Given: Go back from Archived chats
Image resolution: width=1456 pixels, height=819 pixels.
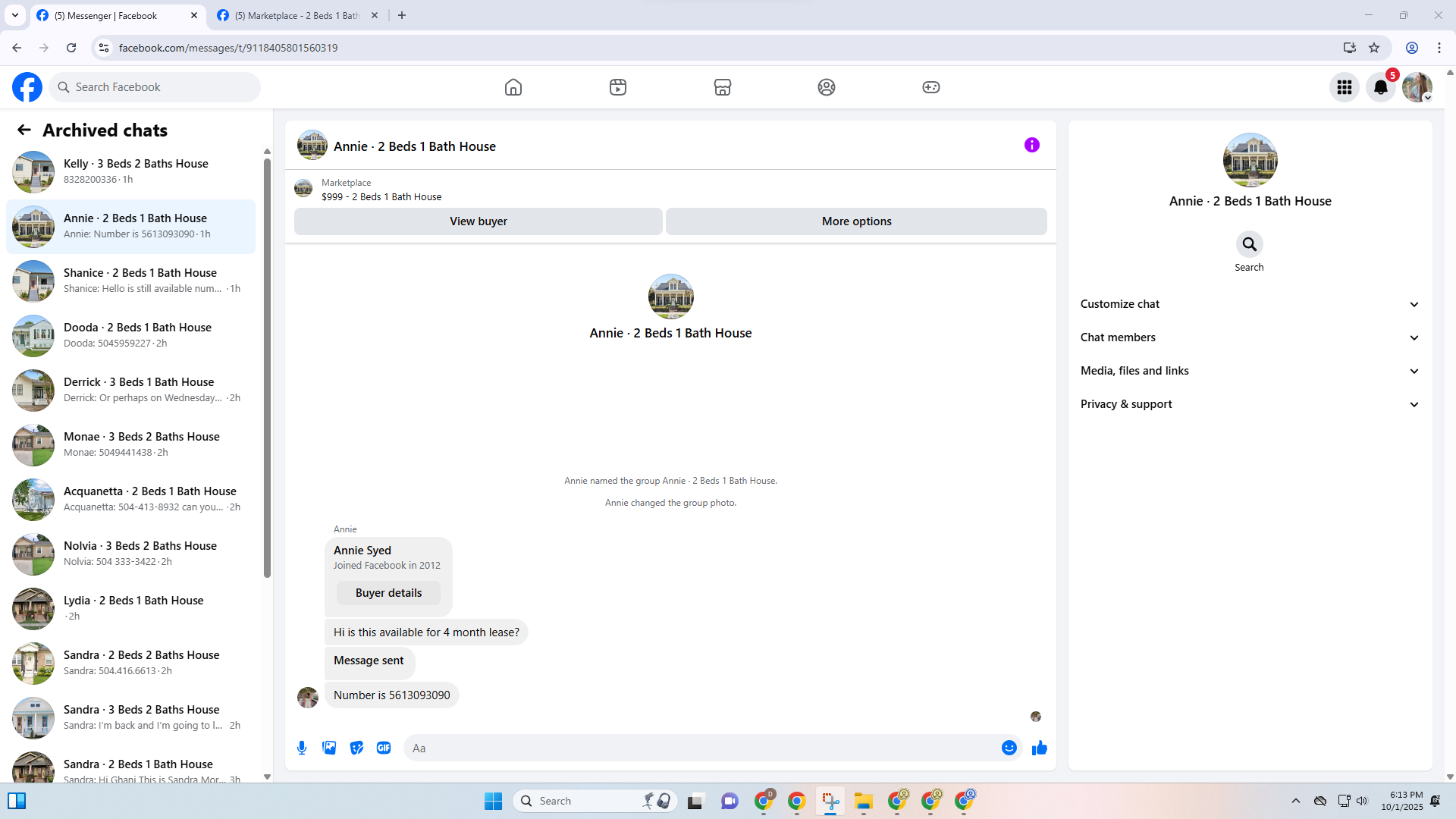Looking at the screenshot, I should 24,130.
